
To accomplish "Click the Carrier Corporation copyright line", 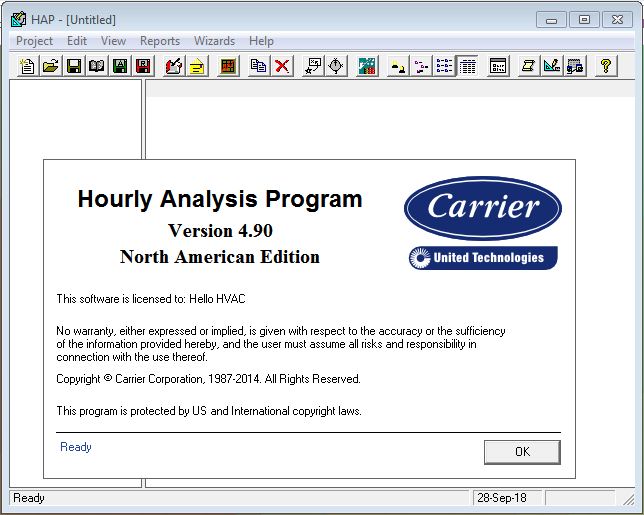I will [208, 379].
